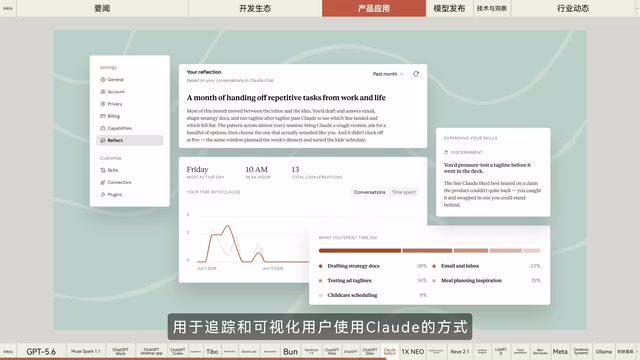Click the Account settings icon

pyautogui.click(x=103, y=92)
